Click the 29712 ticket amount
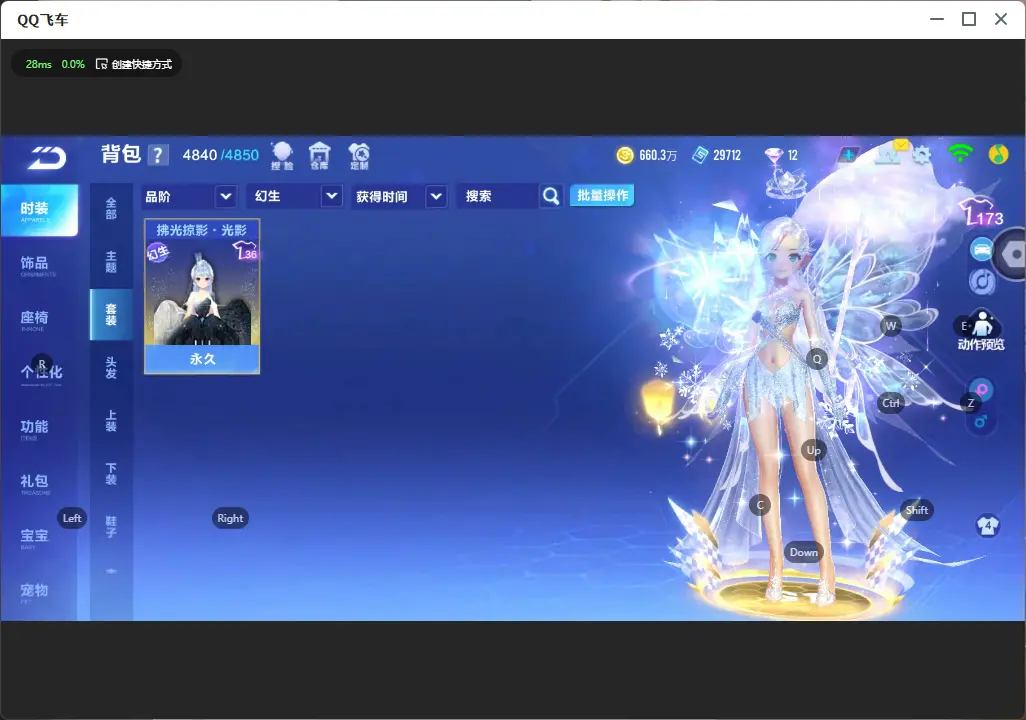The image size is (1026, 720). (x=727, y=155)
